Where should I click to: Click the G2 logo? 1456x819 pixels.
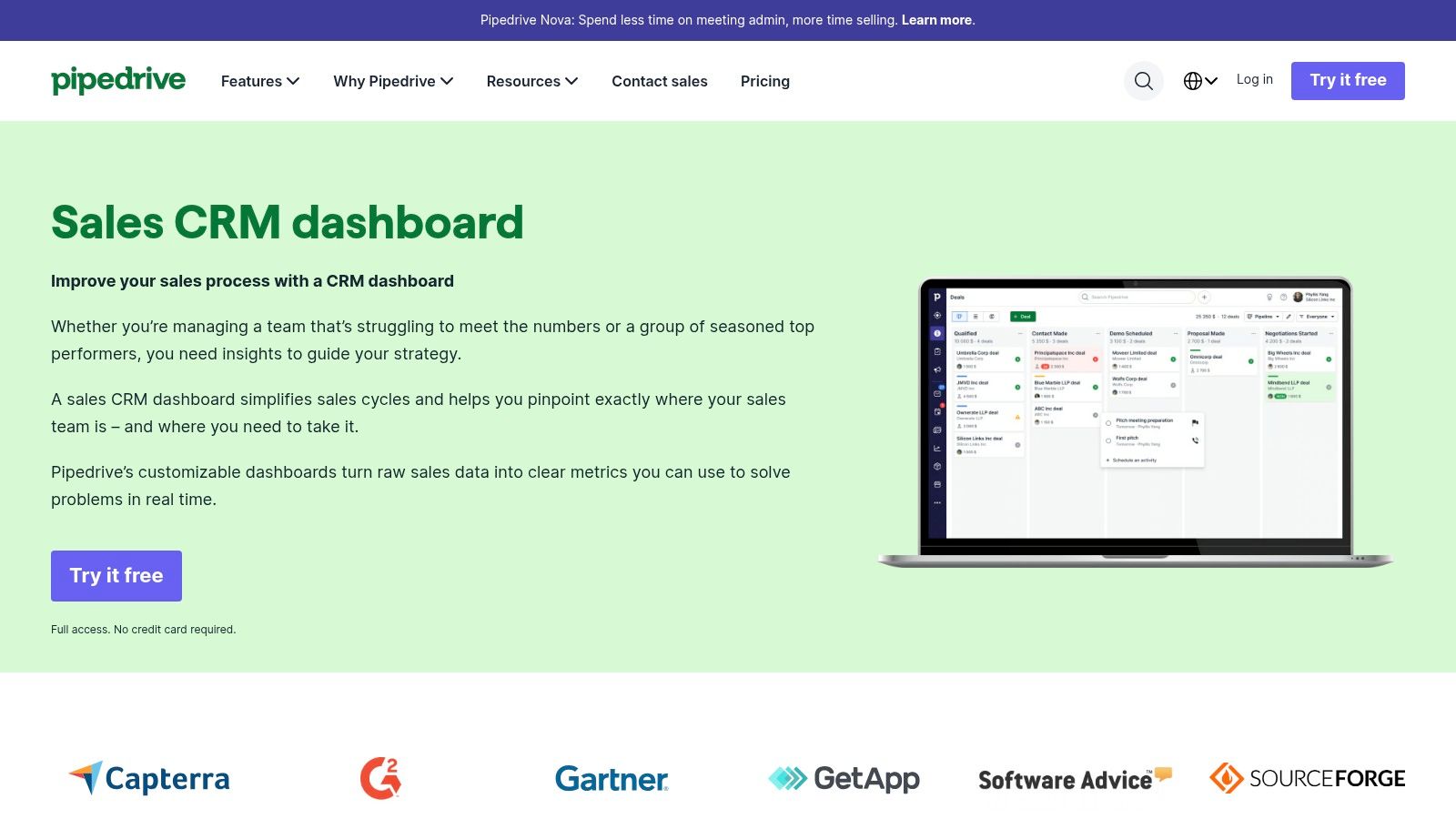380,778
